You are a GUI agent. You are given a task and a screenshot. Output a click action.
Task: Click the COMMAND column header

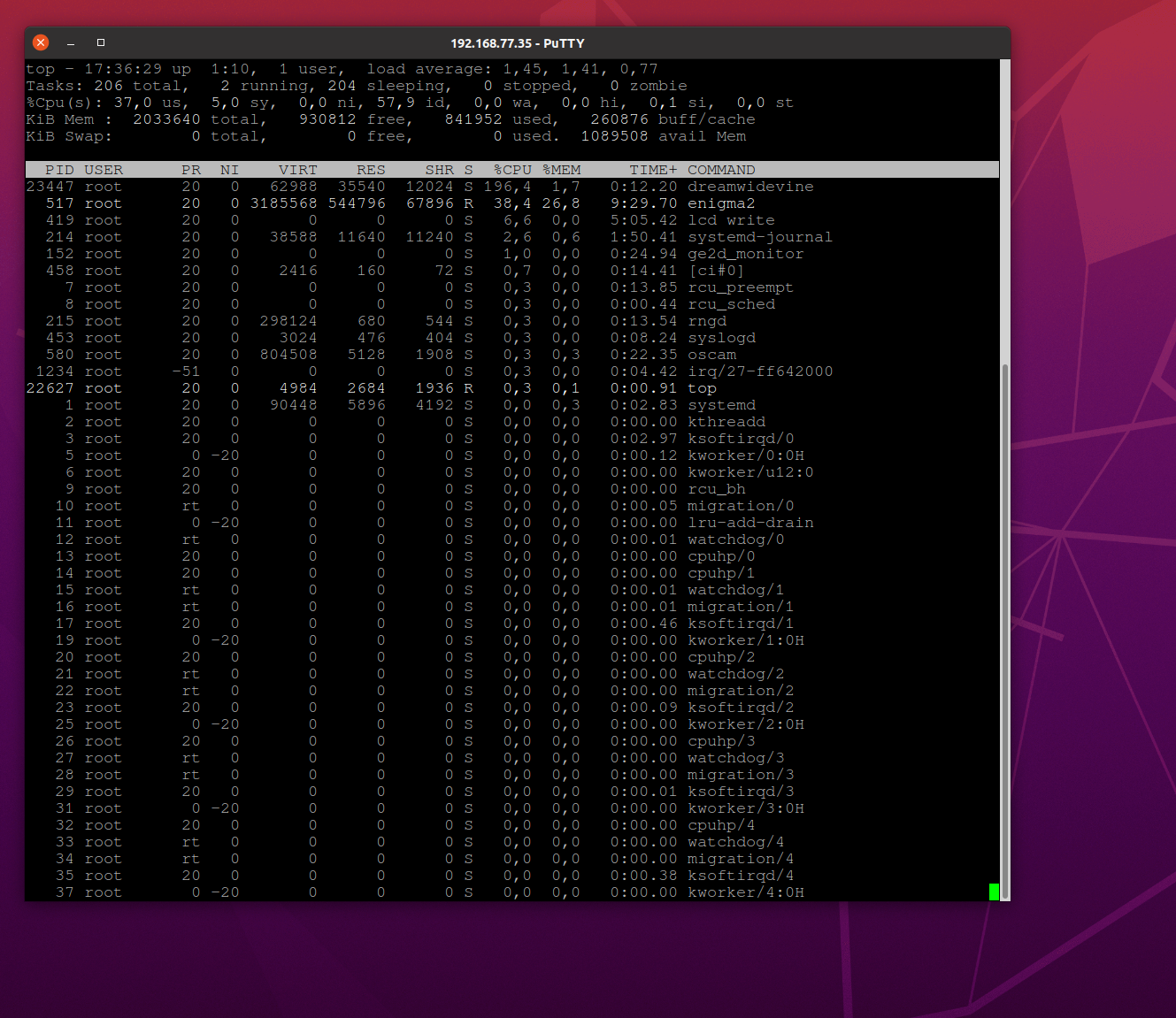tap(721, 170)
